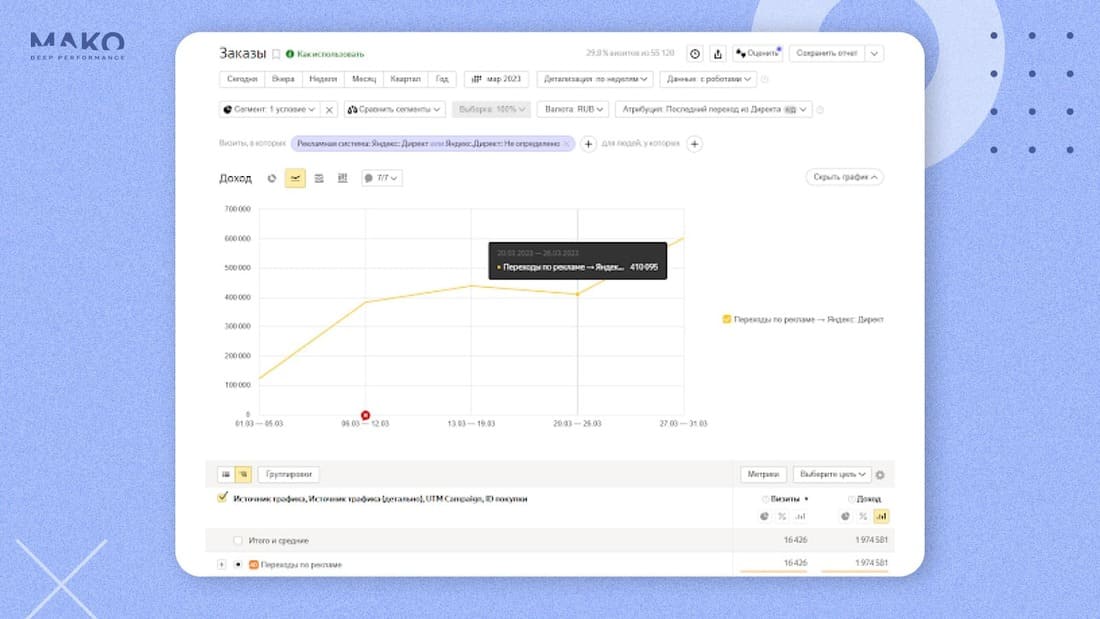The image size is (1100, 619).
Task: Switch table to tree view
Action: (243, 474)
